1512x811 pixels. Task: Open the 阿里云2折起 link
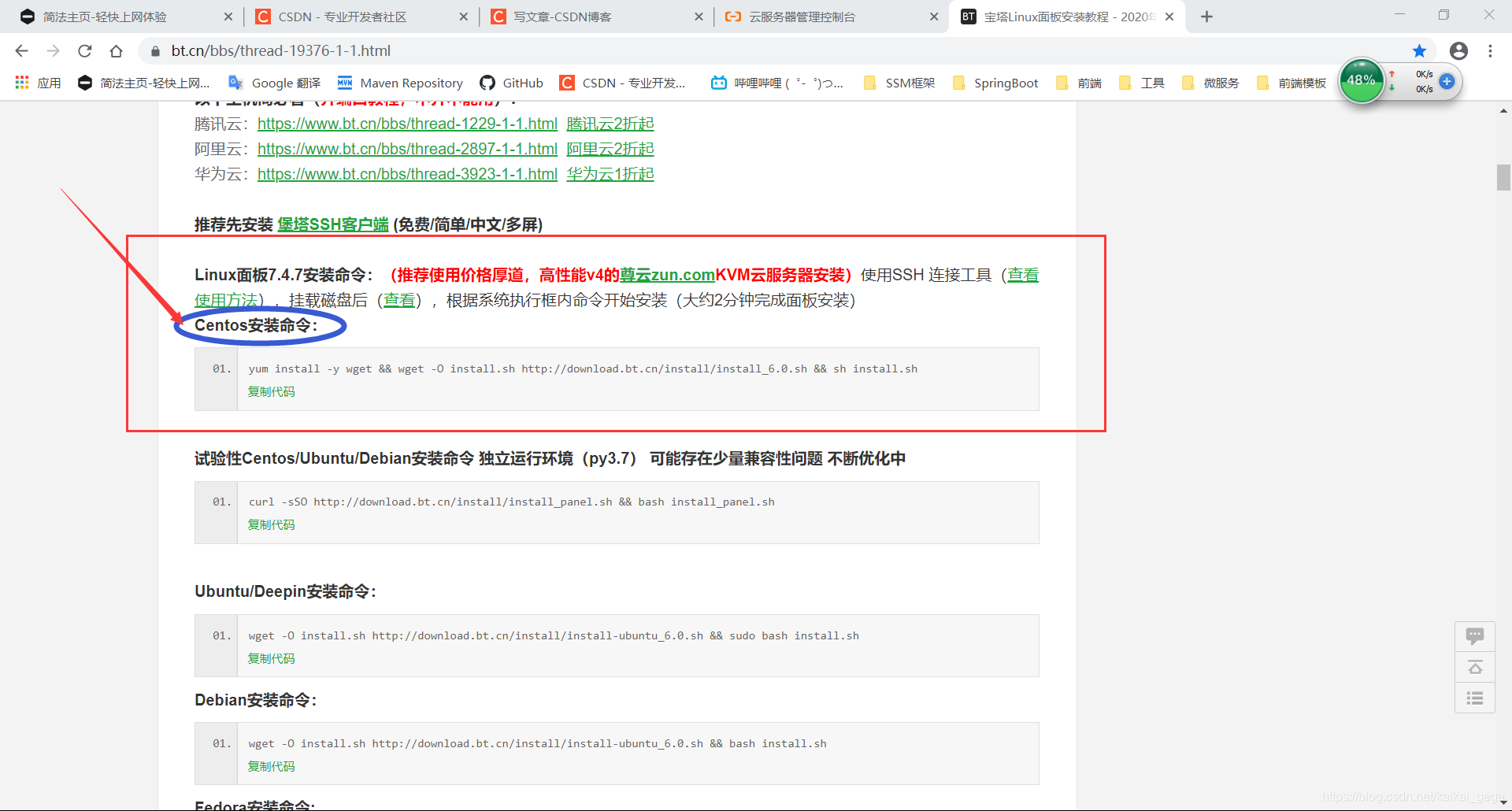pyautogui.click(x=610, y=149)
